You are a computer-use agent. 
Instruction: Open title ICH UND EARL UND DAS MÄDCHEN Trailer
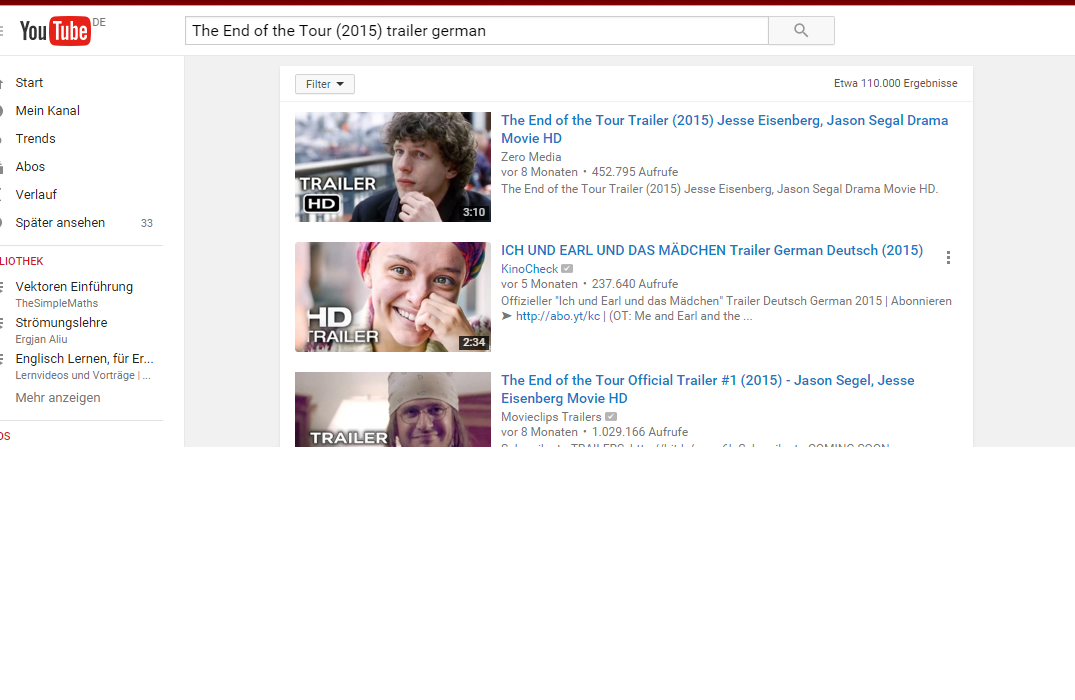(712, 250)
